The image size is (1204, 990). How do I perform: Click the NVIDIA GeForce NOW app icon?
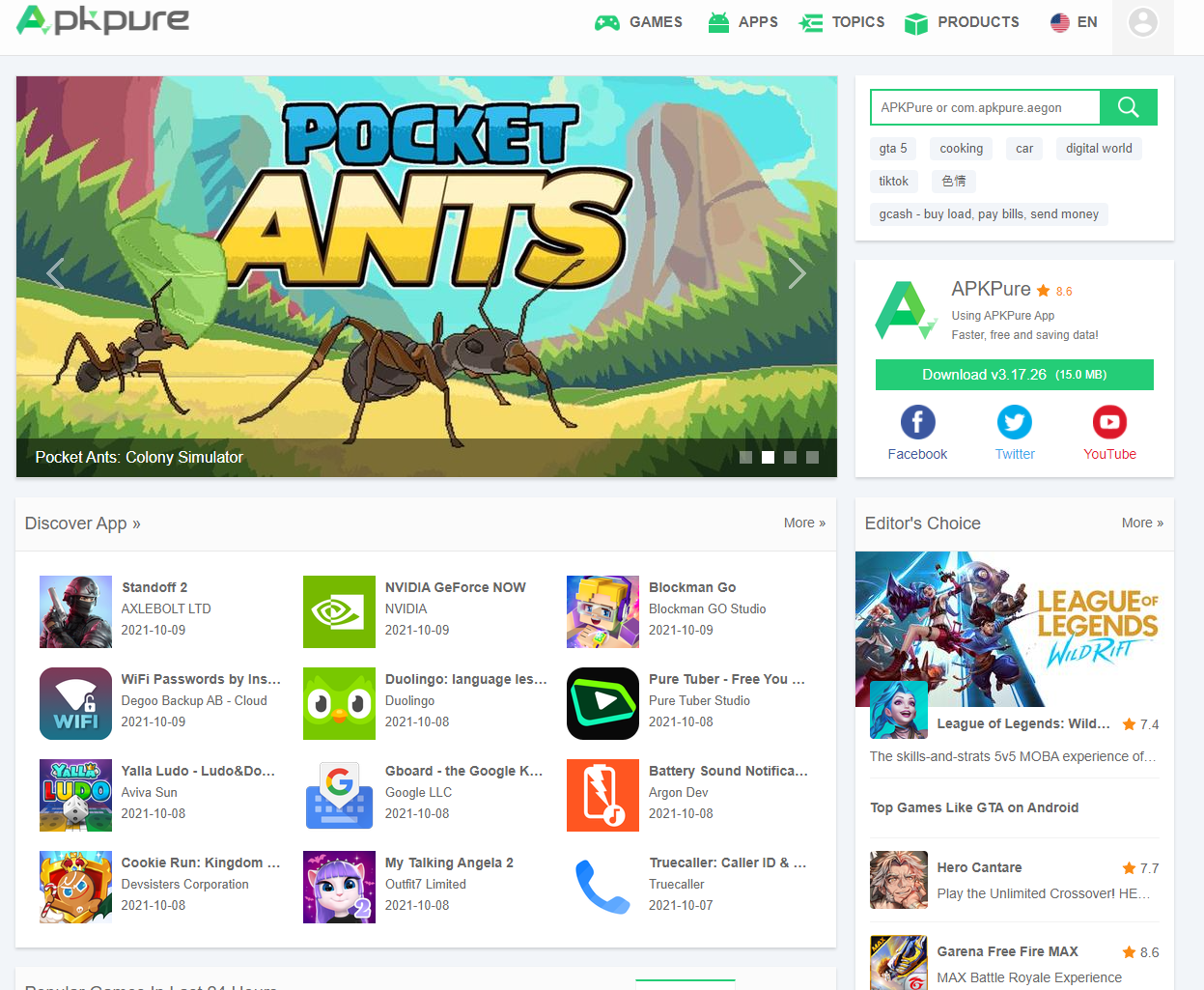339,611
